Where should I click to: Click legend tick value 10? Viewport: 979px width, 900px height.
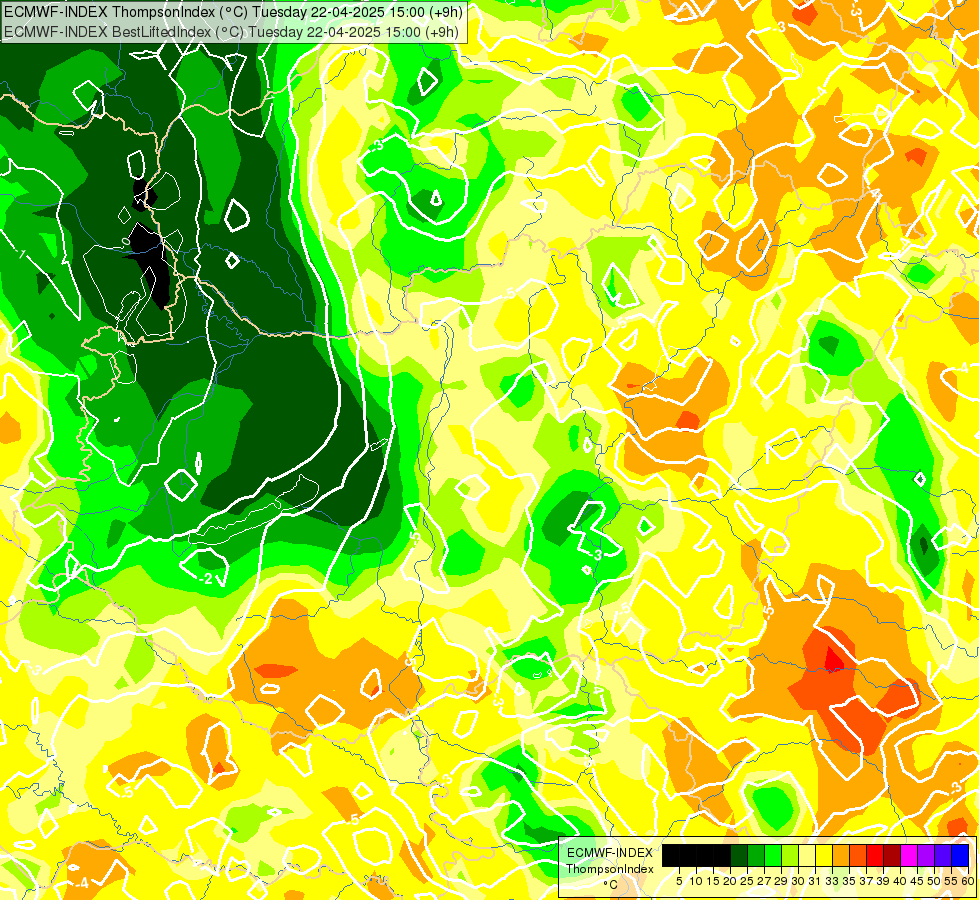[696, 881]
